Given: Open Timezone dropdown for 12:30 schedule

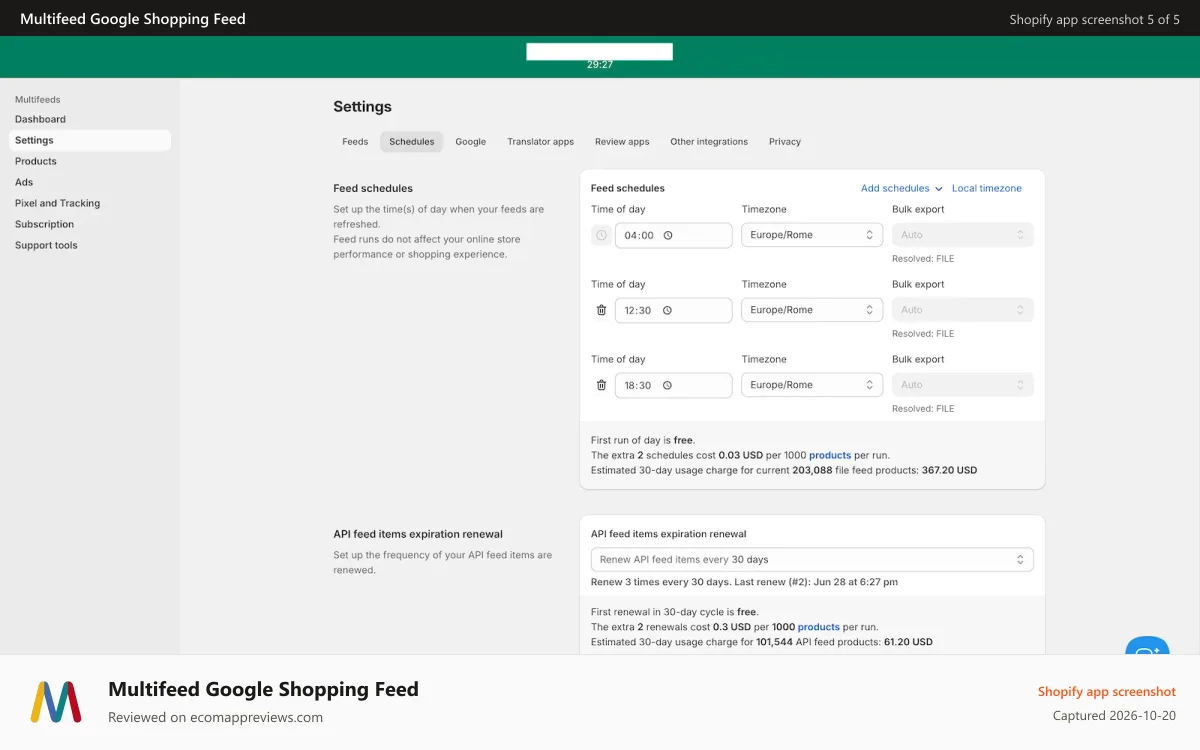Looking at the screenshot, I should click(812, 310).
